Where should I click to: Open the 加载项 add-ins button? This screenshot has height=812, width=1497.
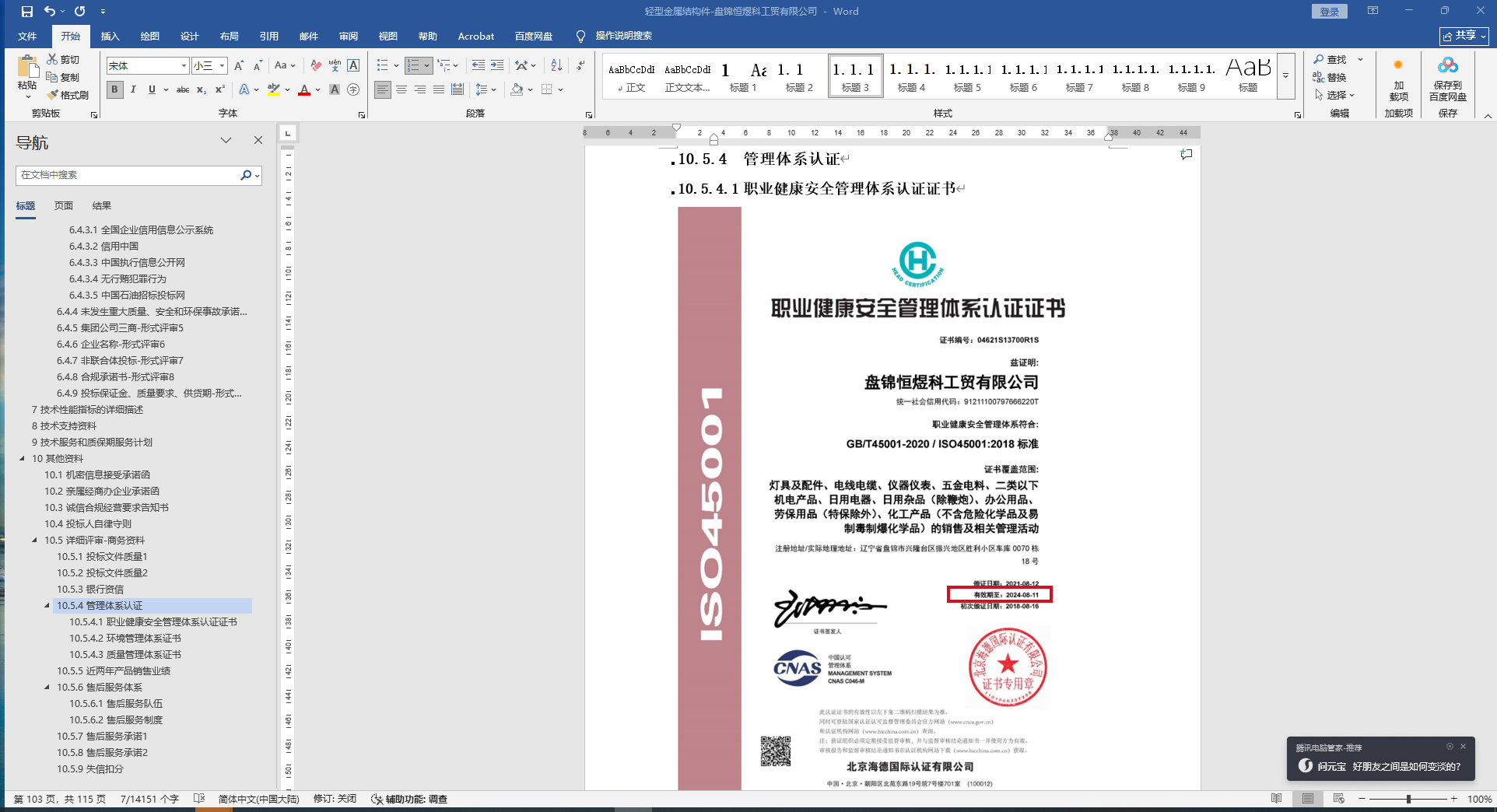[1398, 78]
